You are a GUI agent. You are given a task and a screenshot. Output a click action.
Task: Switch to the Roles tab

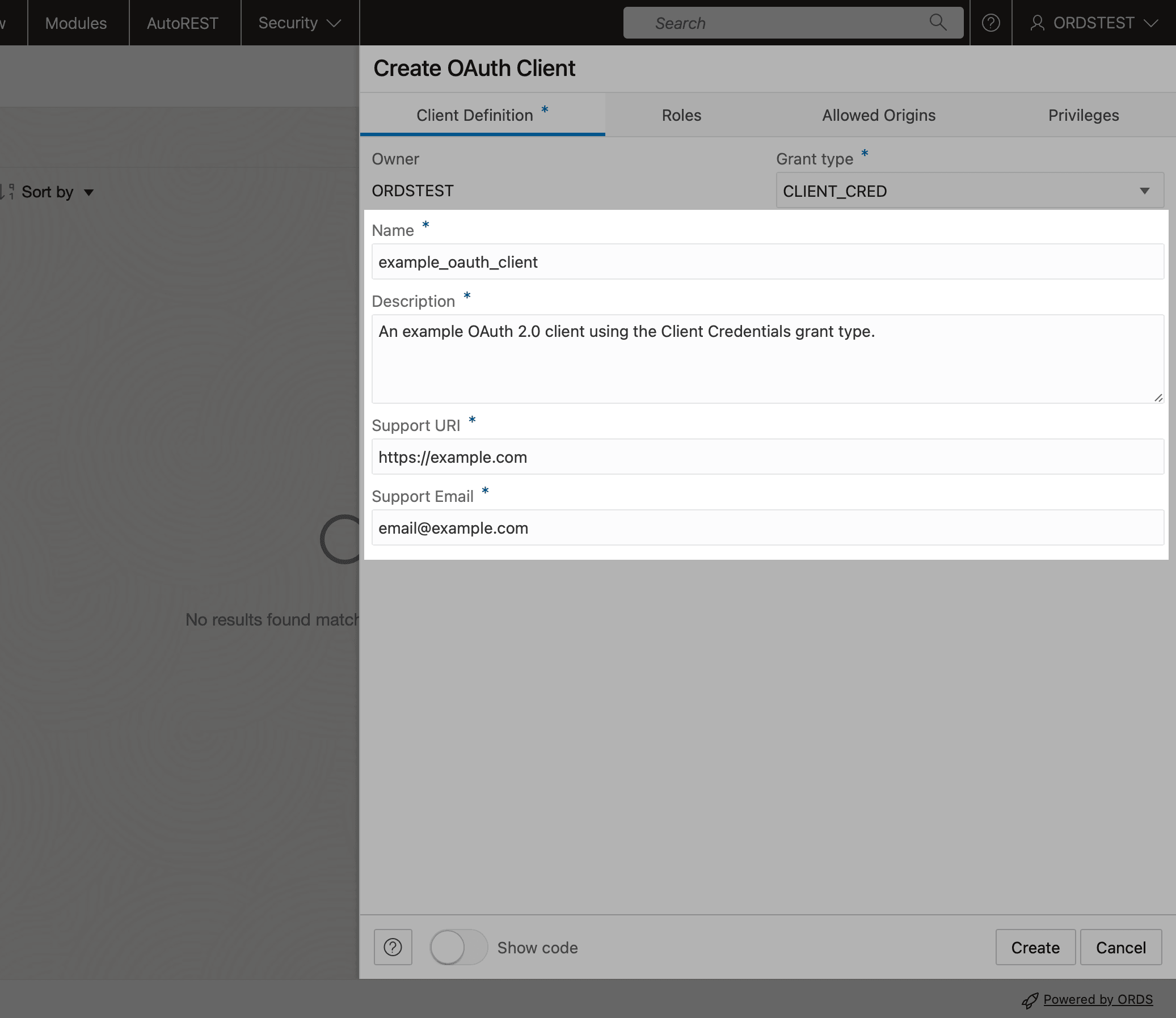point(681,115)
